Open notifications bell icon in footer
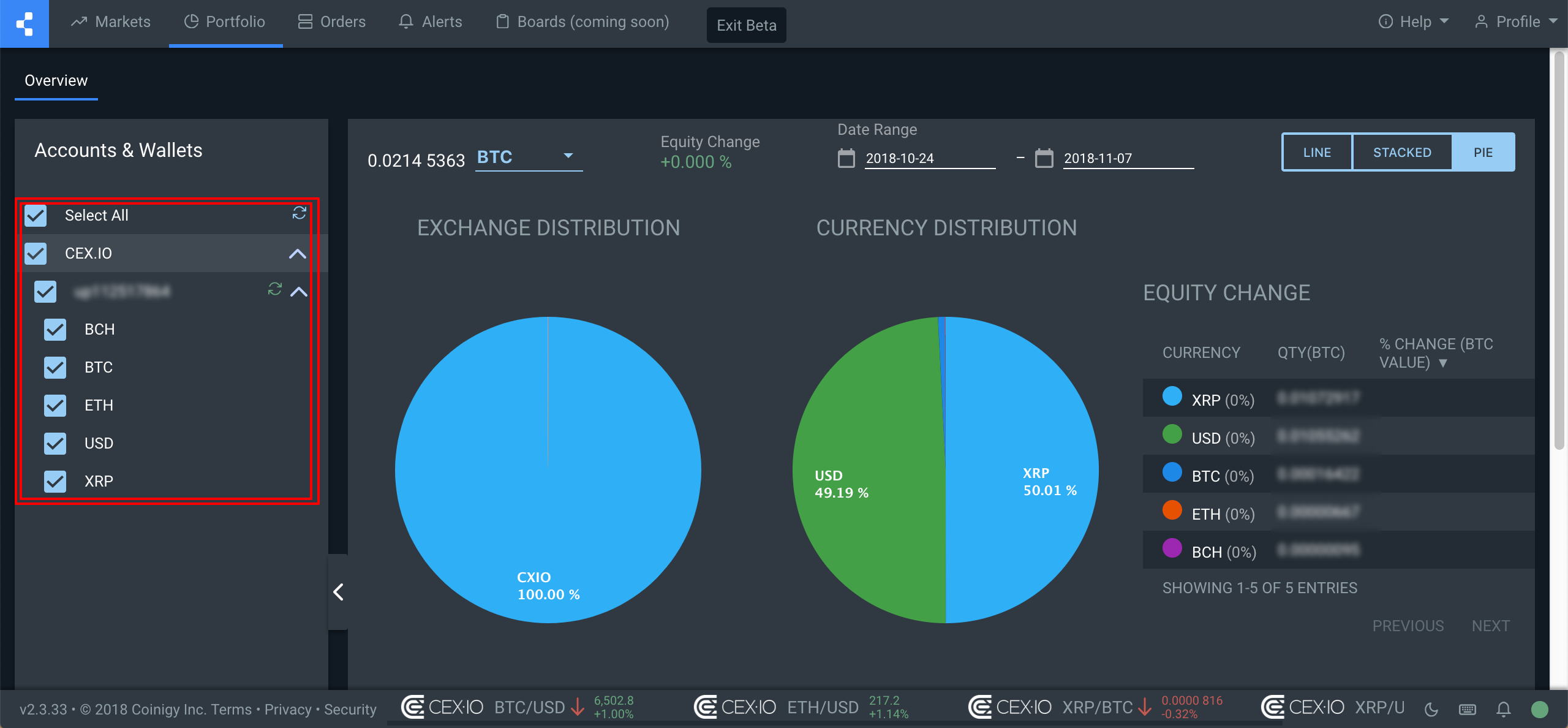 1504,710
